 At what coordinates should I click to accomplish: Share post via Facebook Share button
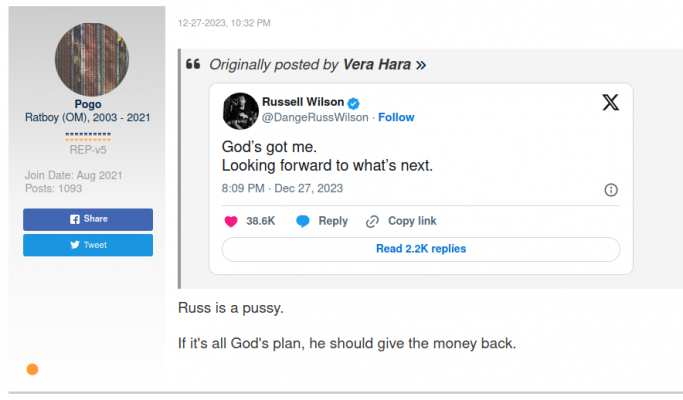coord(88,219)
